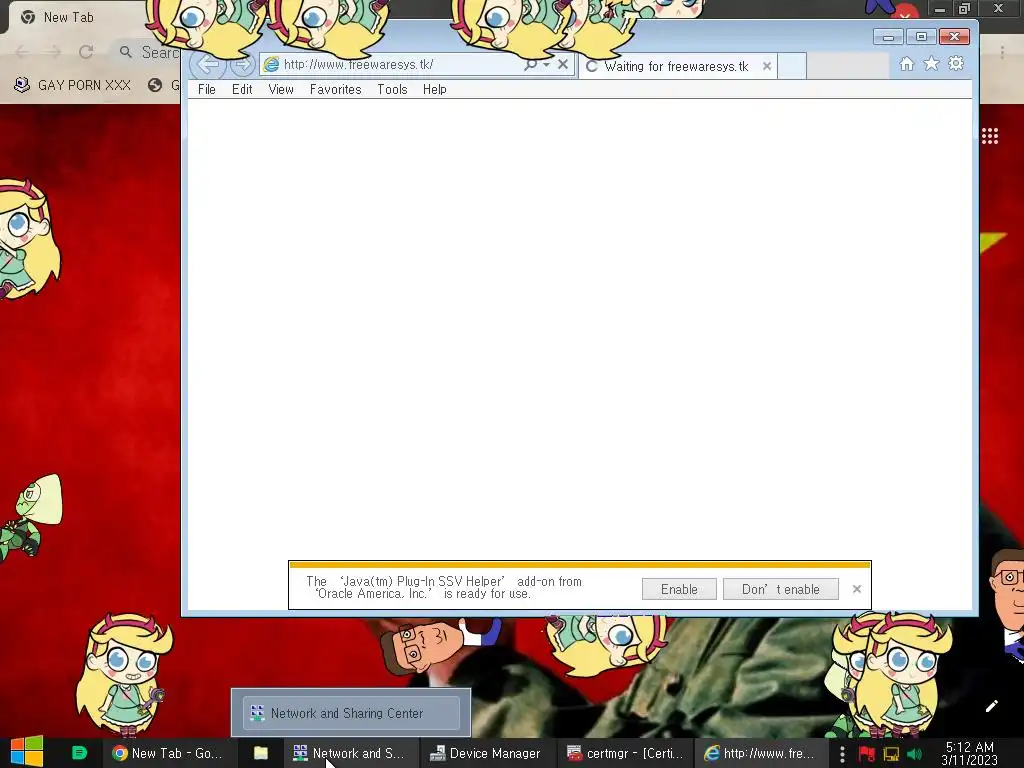Viewport: 1024px width, 768px height.
Task: Open the View menu
Action: click(x=281, y=89)
